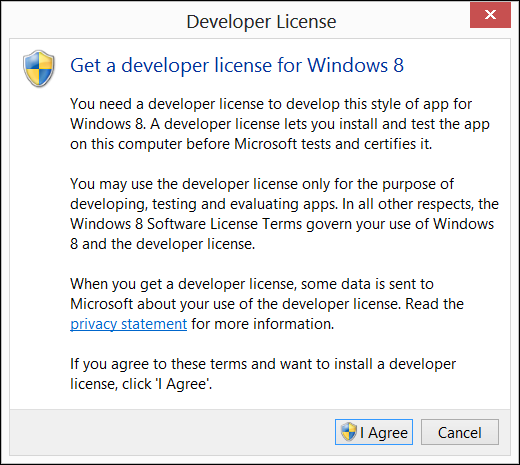Cancel the developer license dialog
This screenshot has height=465, width=520.
460,432
